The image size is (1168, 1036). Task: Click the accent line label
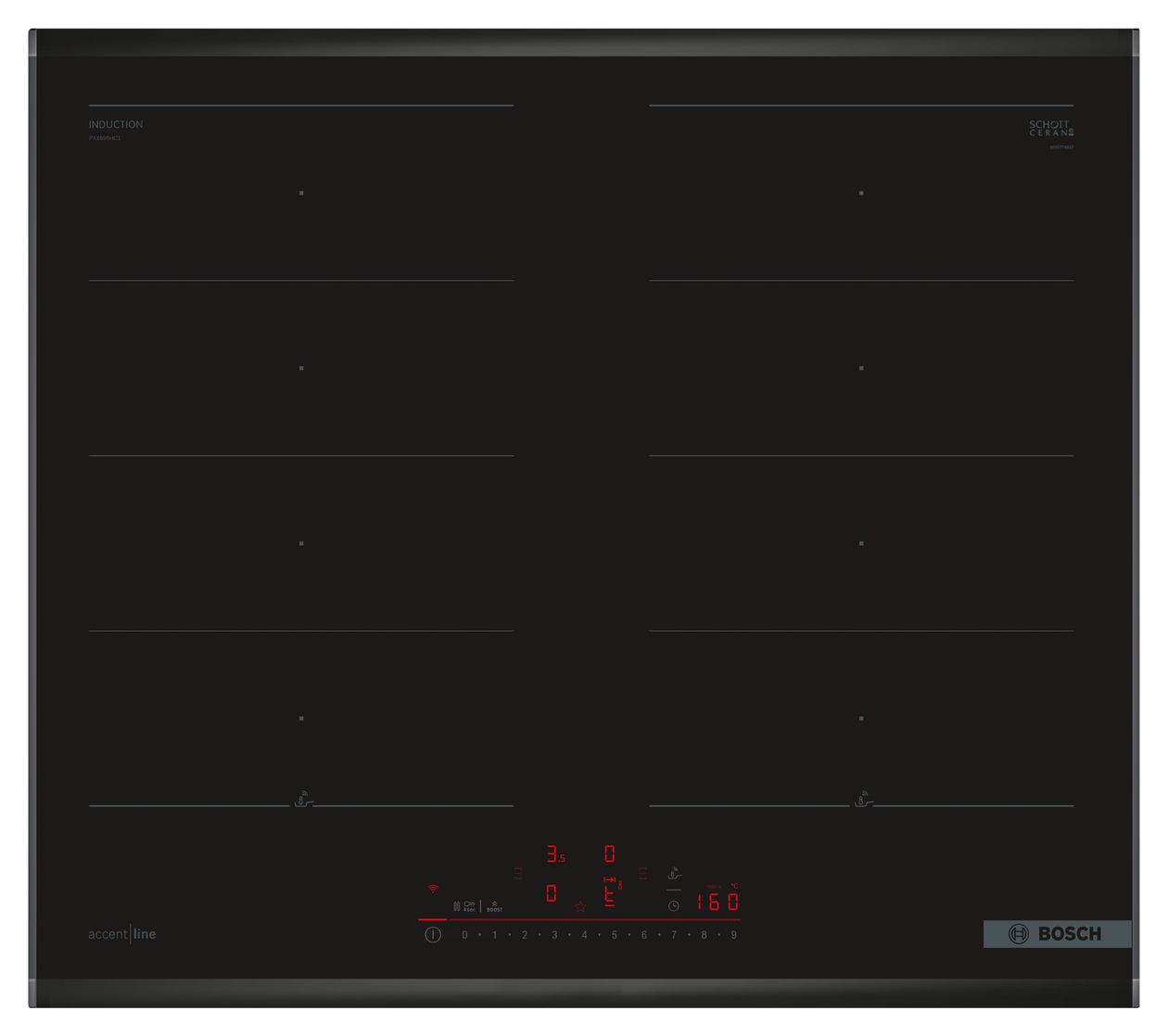point(122,934)
